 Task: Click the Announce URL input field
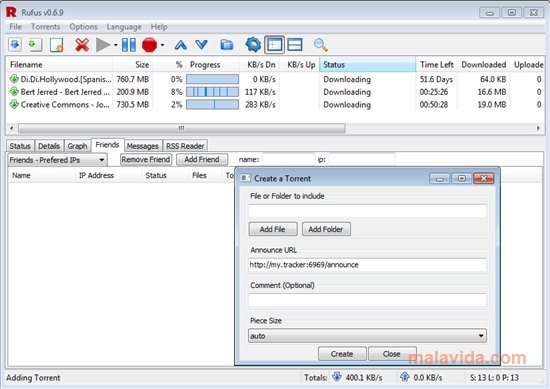(367, 265)
